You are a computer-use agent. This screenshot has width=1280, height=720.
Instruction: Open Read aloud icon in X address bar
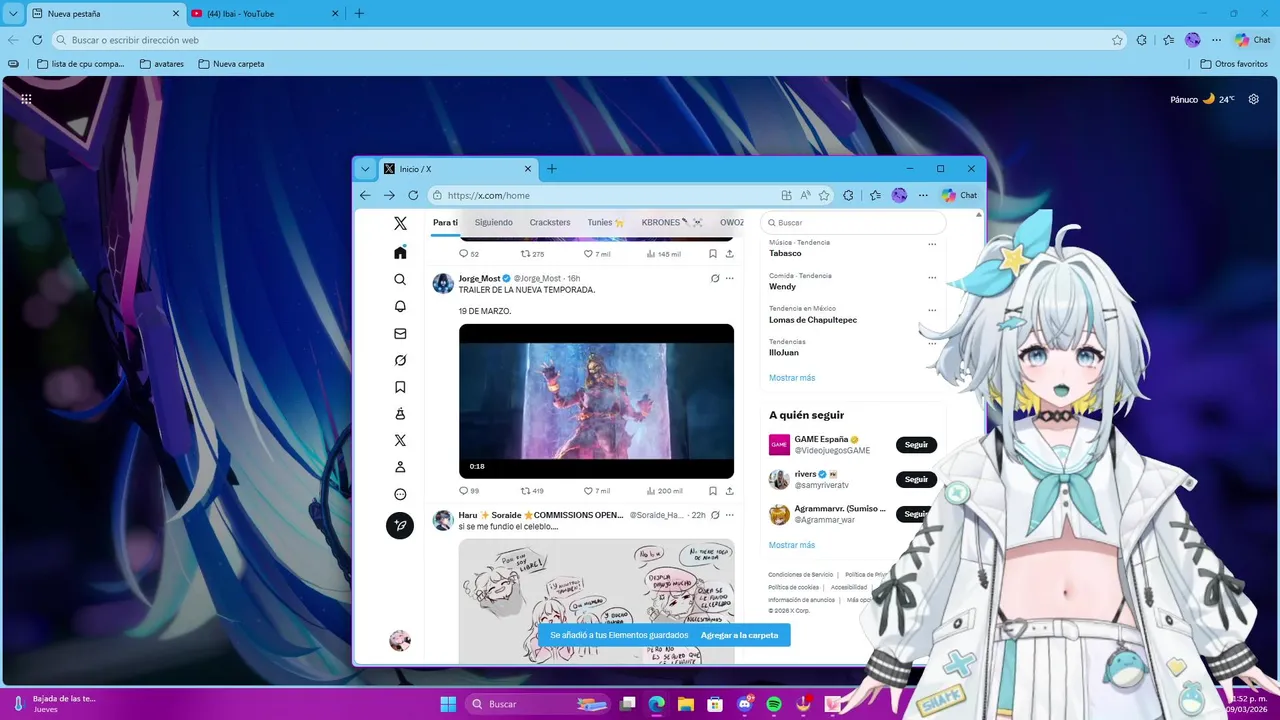pos(805,195)
